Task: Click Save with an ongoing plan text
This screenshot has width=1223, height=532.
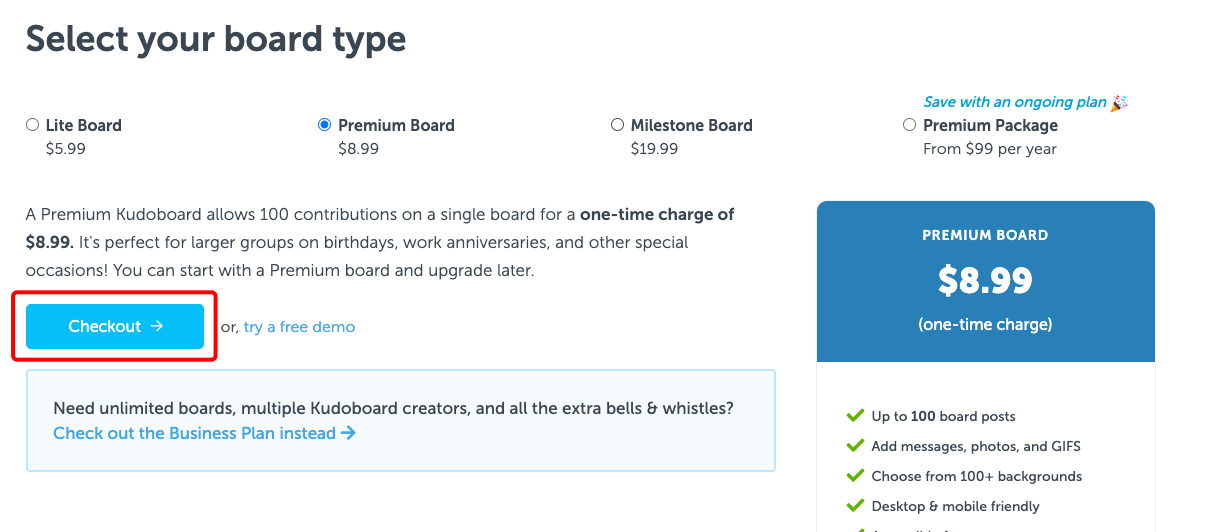Action: 1015,102
